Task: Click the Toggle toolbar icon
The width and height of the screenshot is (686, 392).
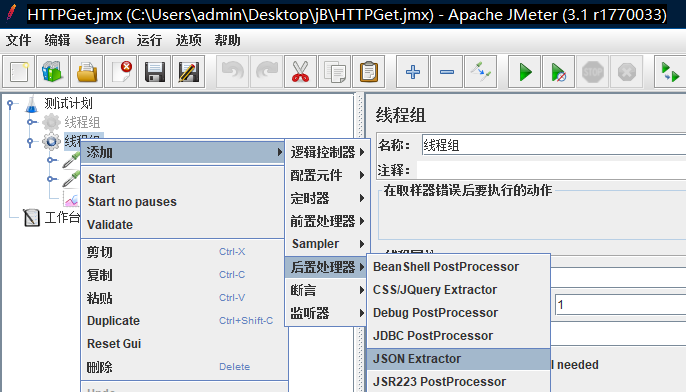Action: click(x=480, y=72)
